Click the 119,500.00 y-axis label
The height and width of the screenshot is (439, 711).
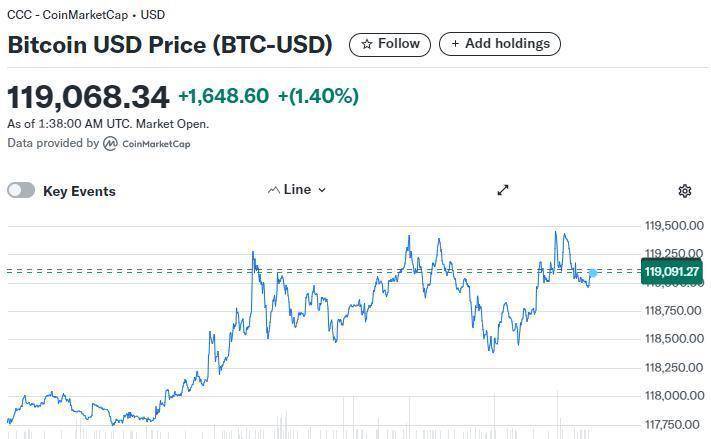[x=673, y=226]
